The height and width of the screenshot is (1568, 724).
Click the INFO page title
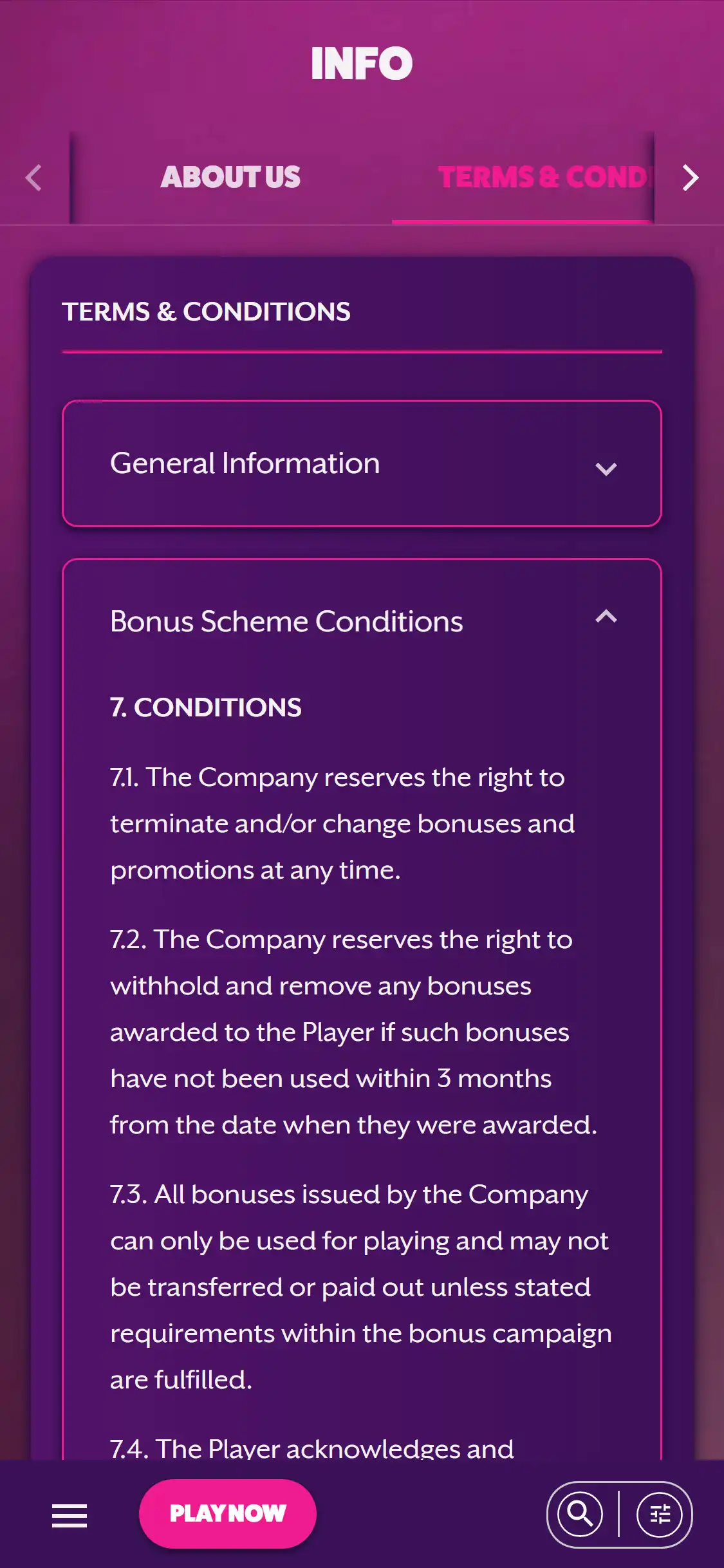click(362, 63)
